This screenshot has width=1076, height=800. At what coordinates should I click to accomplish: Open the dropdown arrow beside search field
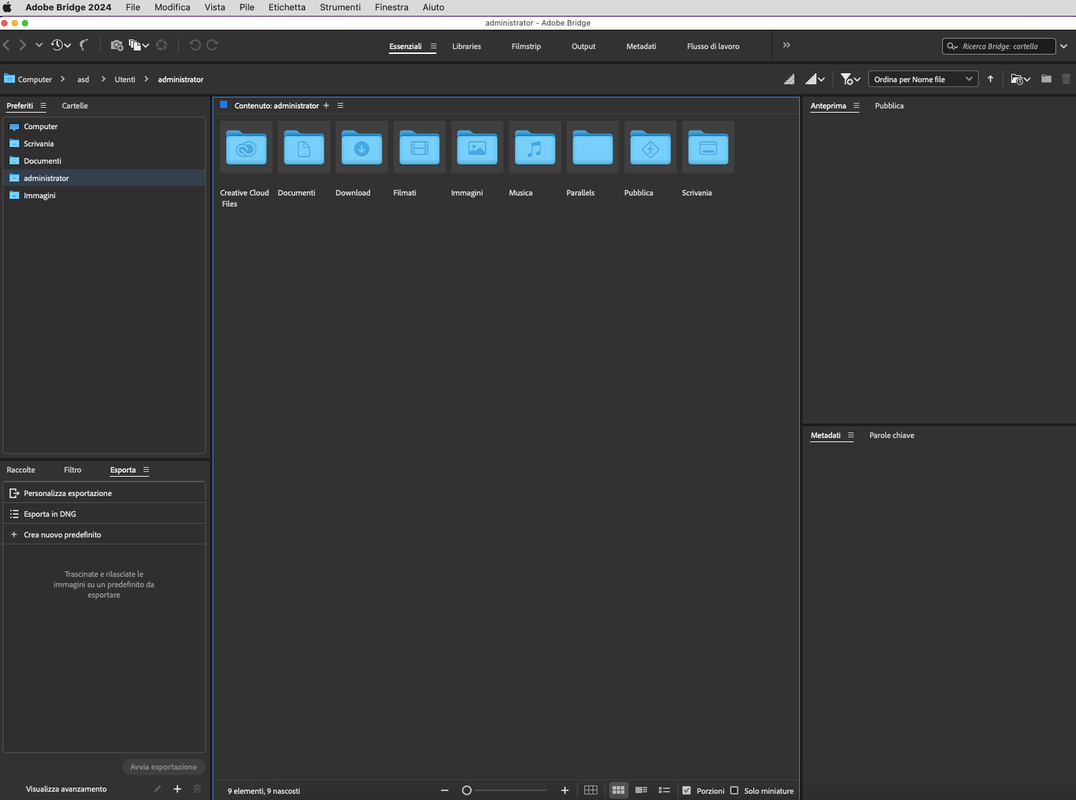[x=1064, y=47]
